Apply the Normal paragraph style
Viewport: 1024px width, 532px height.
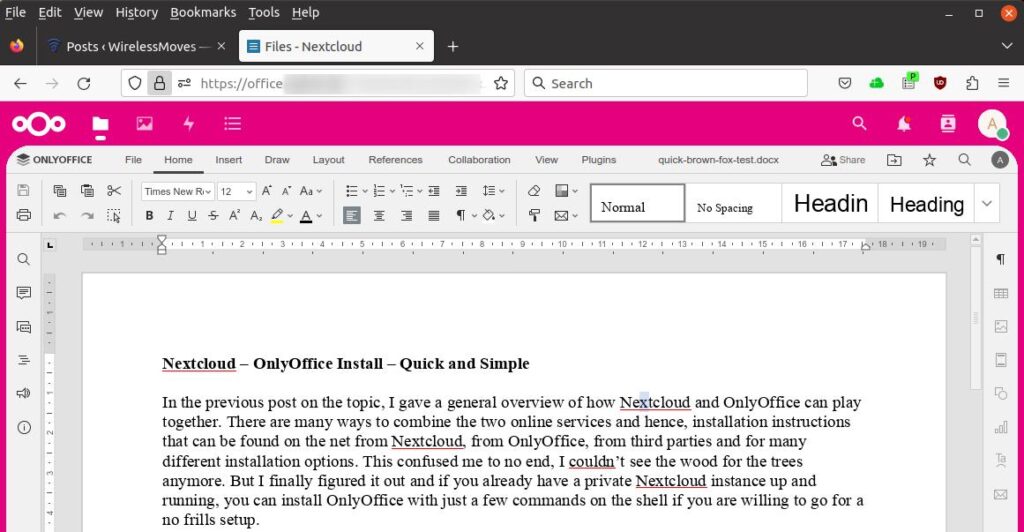pos(637,203)
